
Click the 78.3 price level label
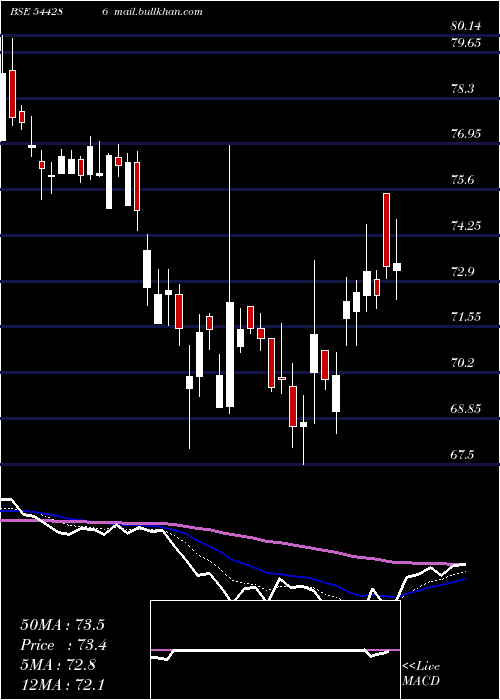click(464, 89)
